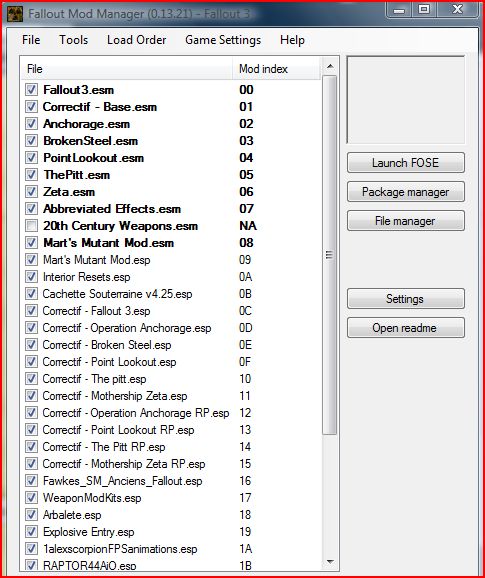Image resolution: width=485 pixels, height=578 pixels.
Task: Disable Zeta.esm via its checkbox
Action: [31, 191]
